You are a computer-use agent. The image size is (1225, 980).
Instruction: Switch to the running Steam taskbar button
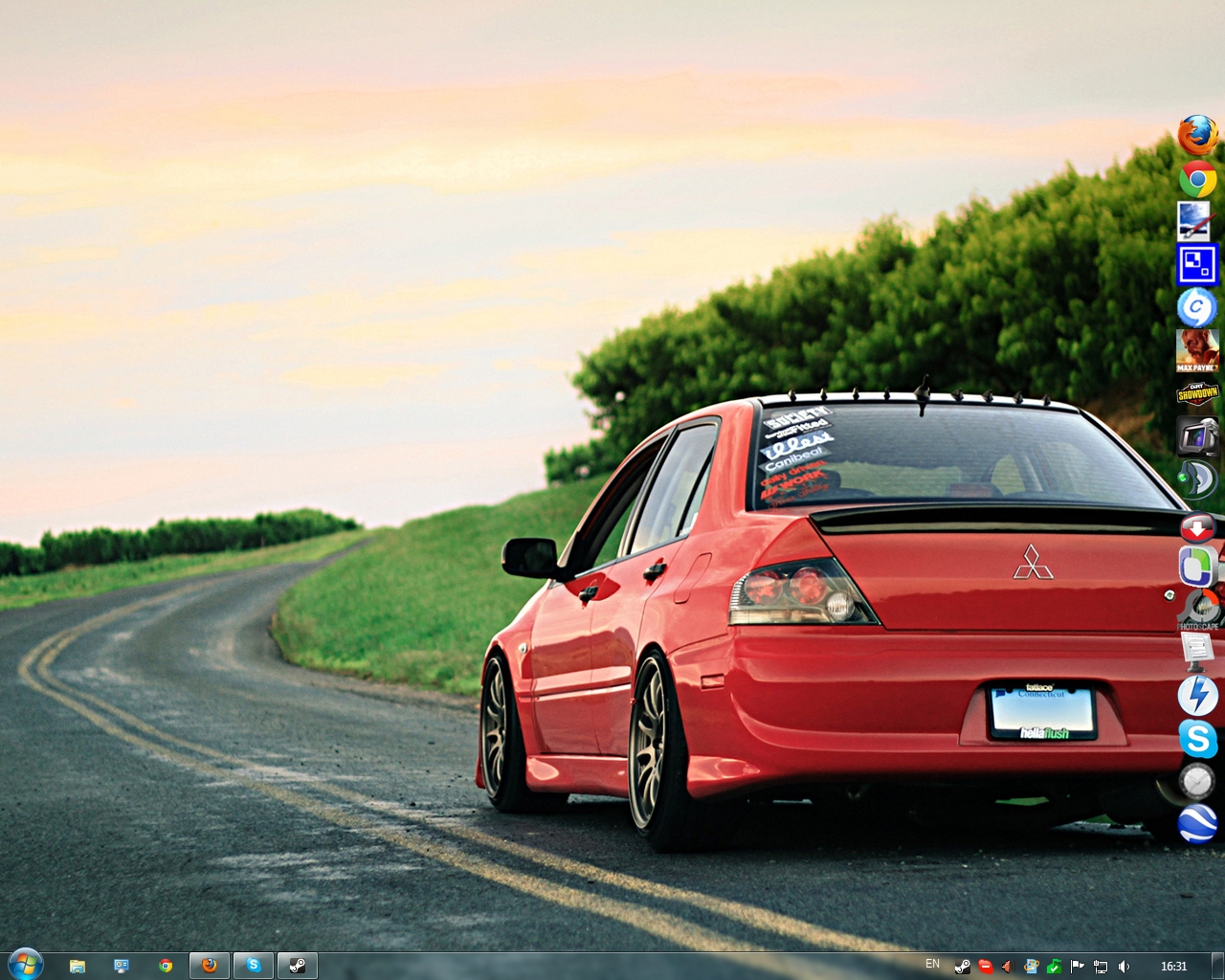point(298,966)
